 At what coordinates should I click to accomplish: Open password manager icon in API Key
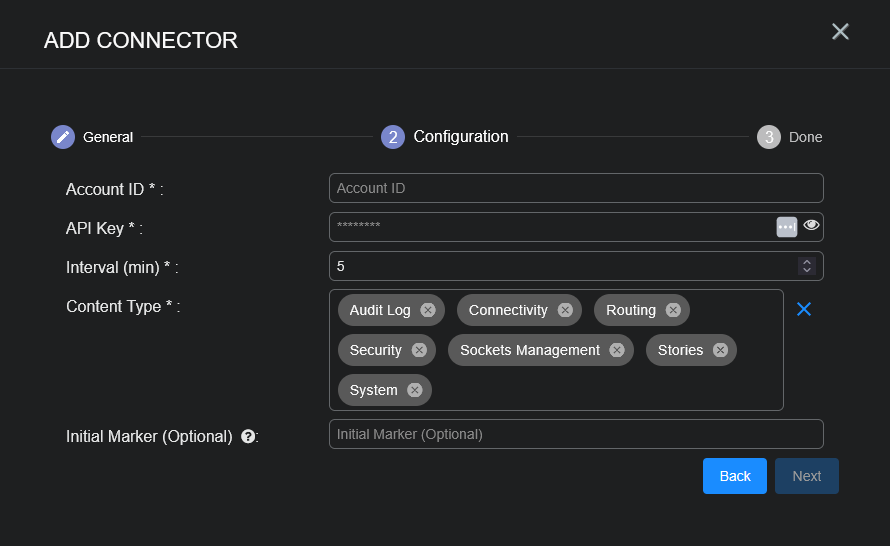pyautogui.click(x=786, y=227)
